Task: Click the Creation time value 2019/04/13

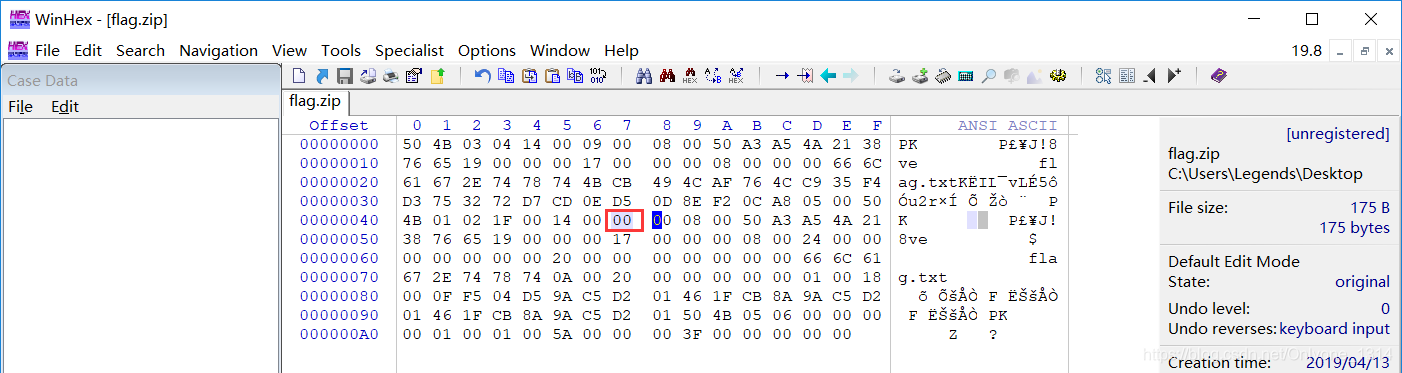Action: coord(1347,363)
